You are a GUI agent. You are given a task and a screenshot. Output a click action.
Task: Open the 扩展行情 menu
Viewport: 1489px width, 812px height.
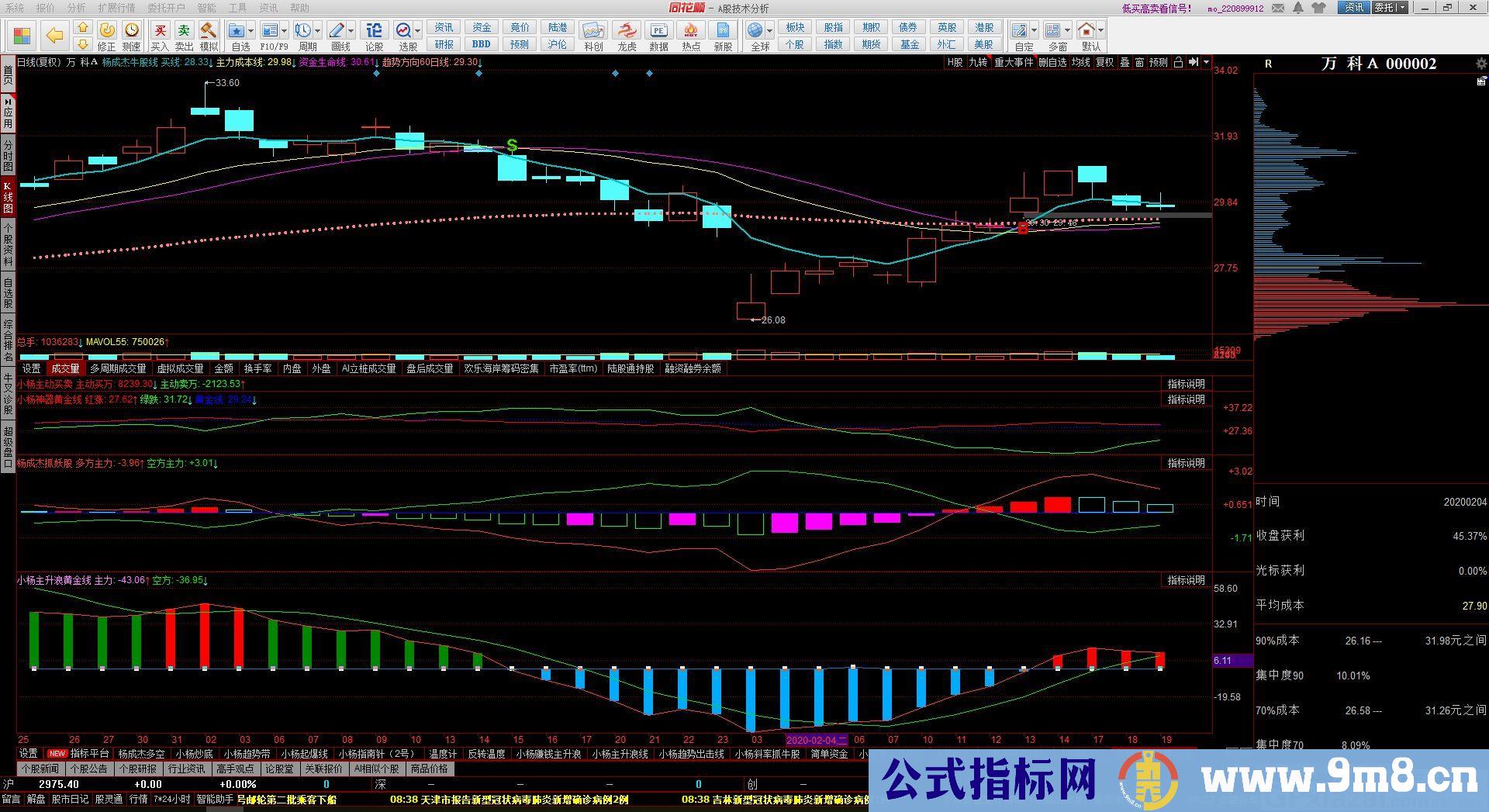tap(116, 8)
